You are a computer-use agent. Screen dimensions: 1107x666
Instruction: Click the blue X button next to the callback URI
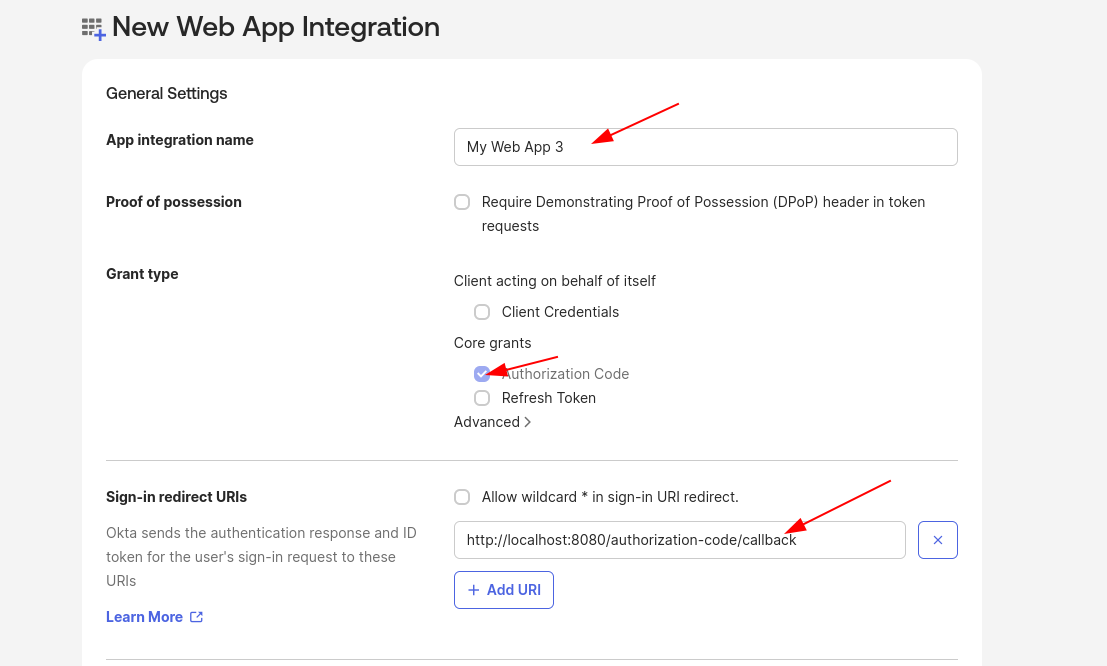(937, 539)
